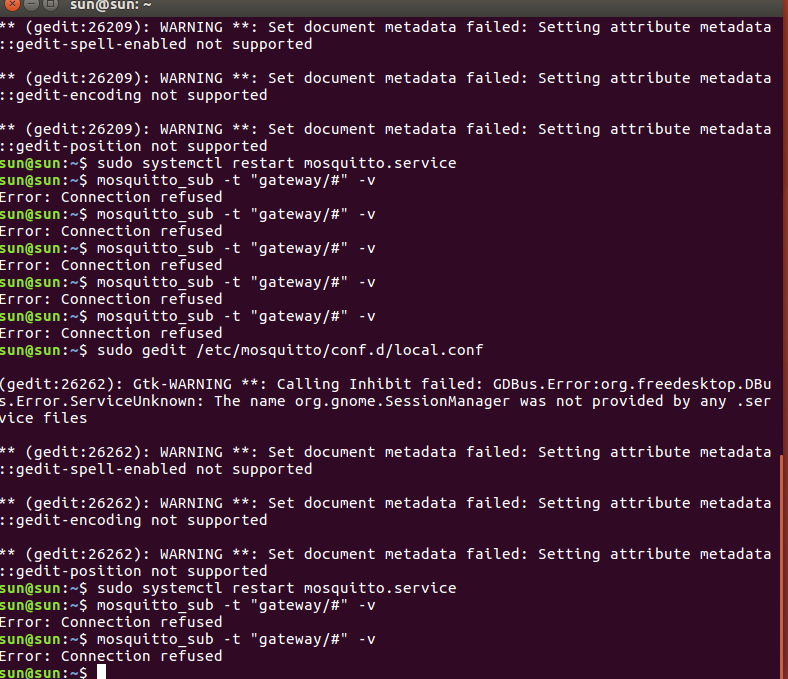Click the "sudo gedit /etc/mosquitto/conf.d/local.conf" command
The height and width of the screenshot is (679, 788).
tap(290, 350)
